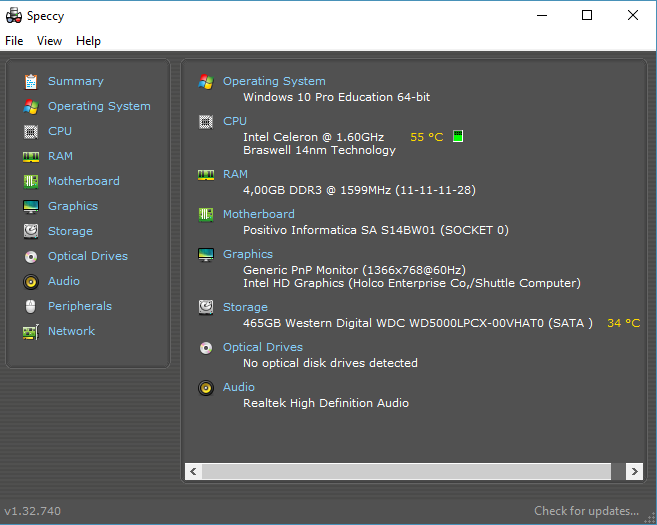The height and width of the screenshot is (525, 657).
Task: Select Network label in the sidebar
Action: [72, 331]
